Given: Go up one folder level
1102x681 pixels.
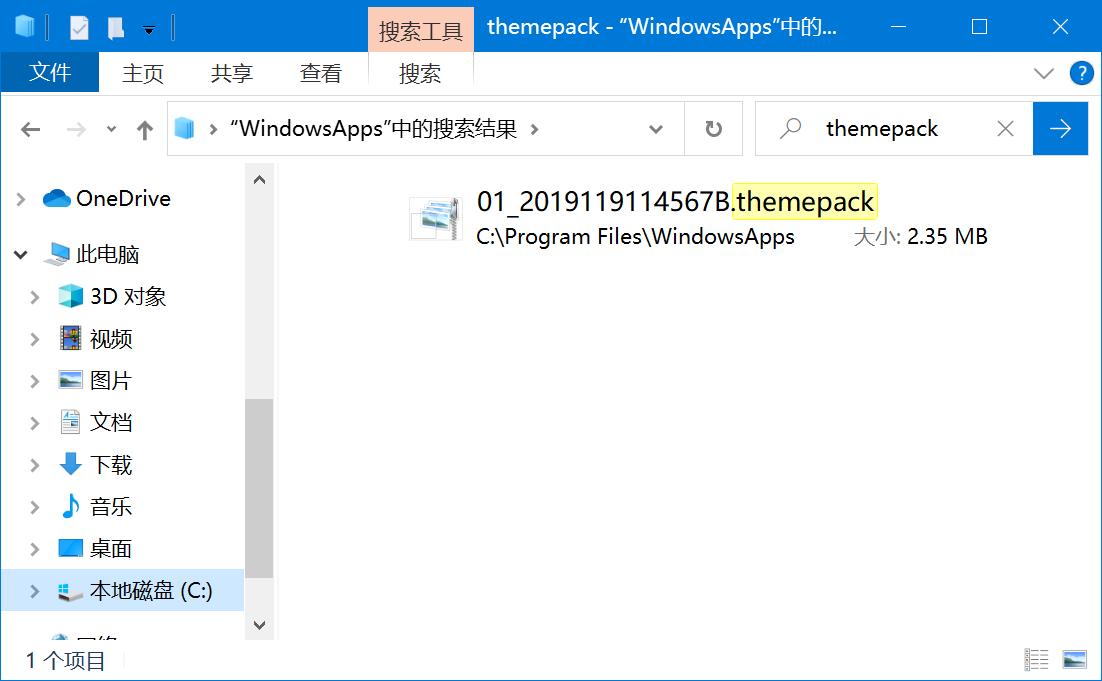Looking at the screenshot, I should (x=145, y=129).
